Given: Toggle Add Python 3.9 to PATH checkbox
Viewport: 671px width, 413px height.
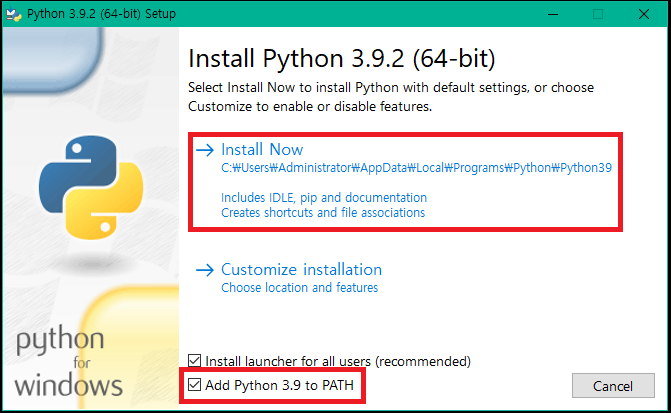Looking at the screenshot, I should click(x=195, y=385).
